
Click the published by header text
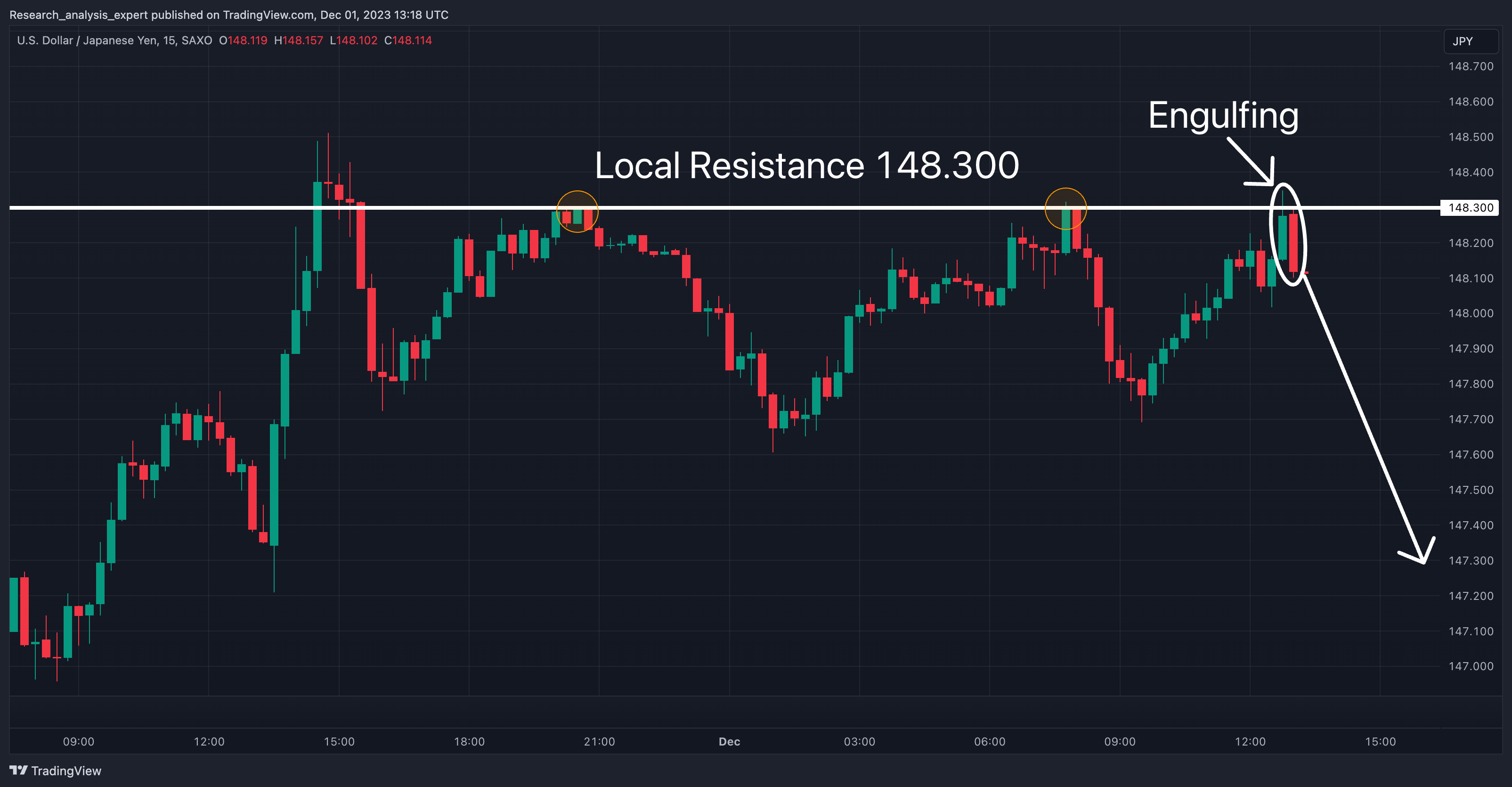point(229,15)
